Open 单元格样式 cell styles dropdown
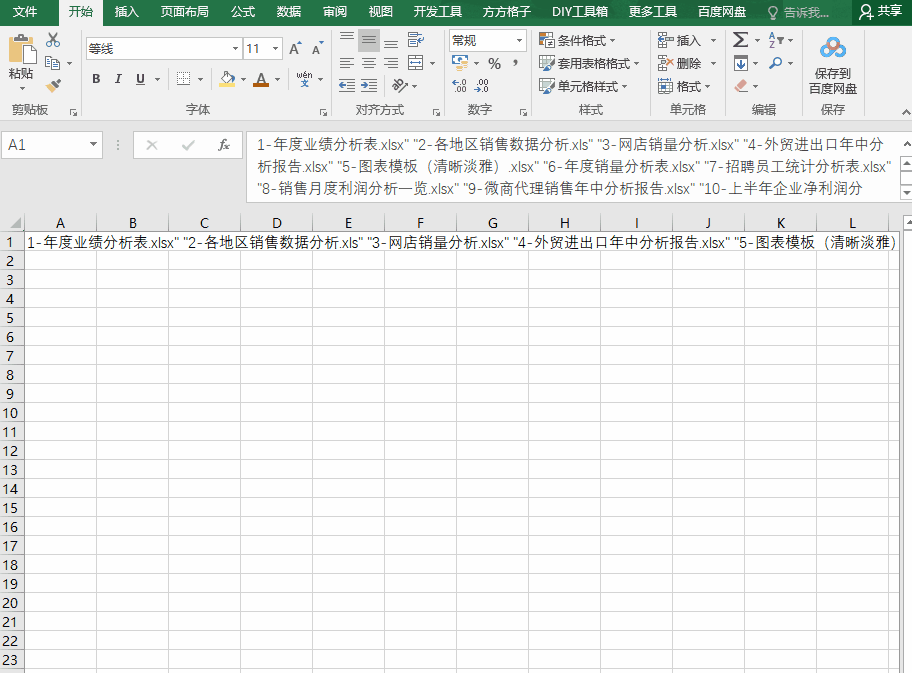Image resolution: width=912 pixels, height=673 pixels. click(583, 86)
